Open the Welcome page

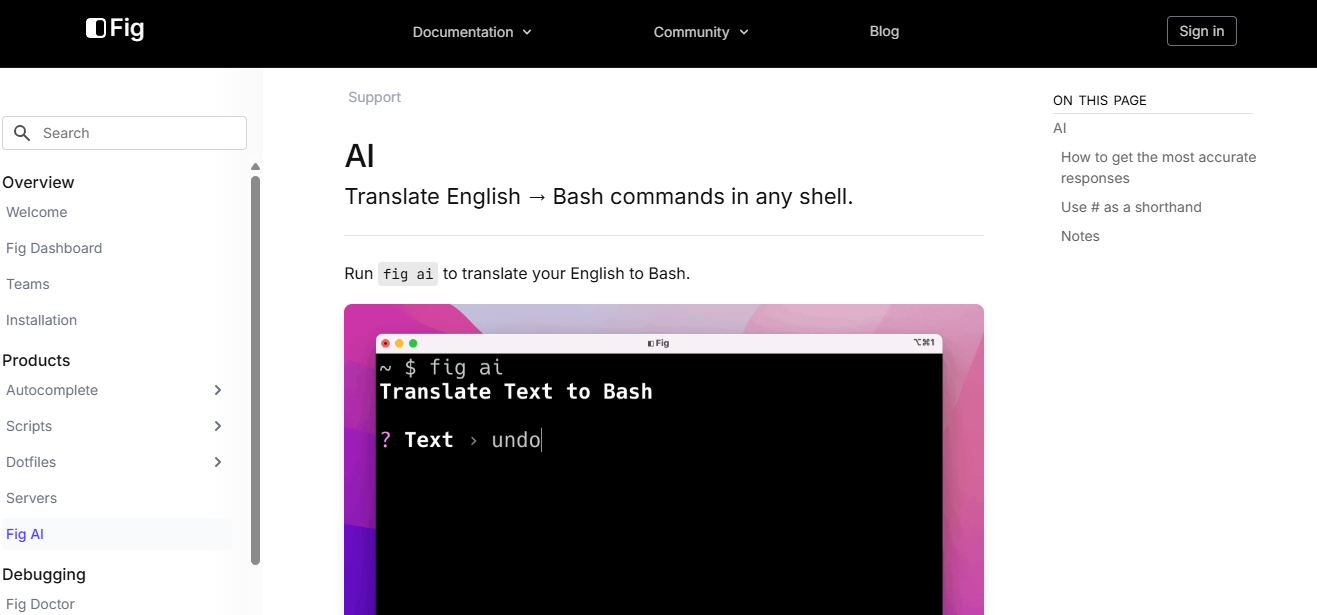37,212
